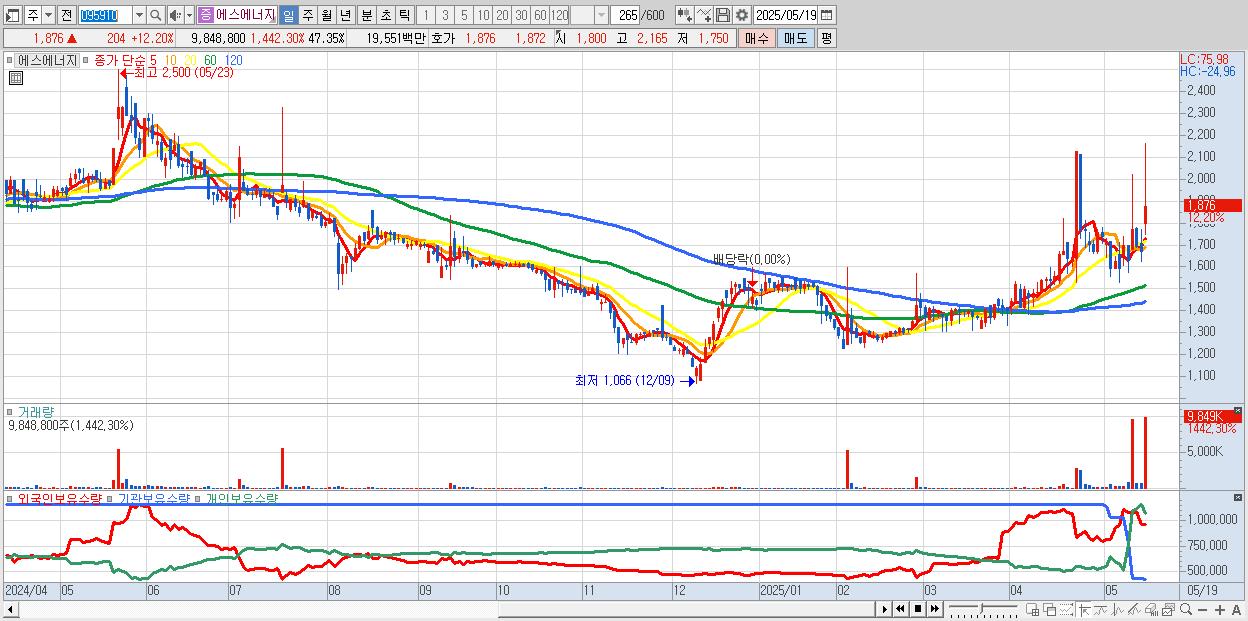
Task: Select the 60 interval tab
Action: click(540, 16)
